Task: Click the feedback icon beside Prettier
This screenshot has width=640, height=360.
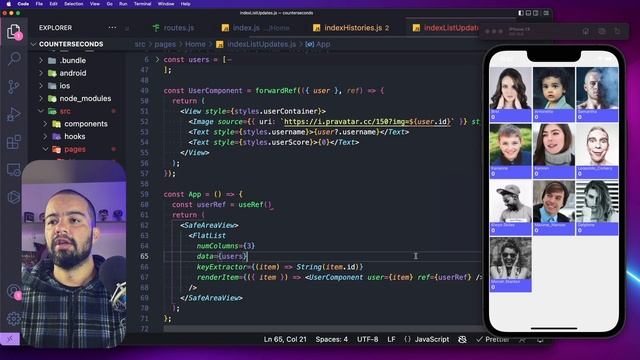Action: pos(522,339)
